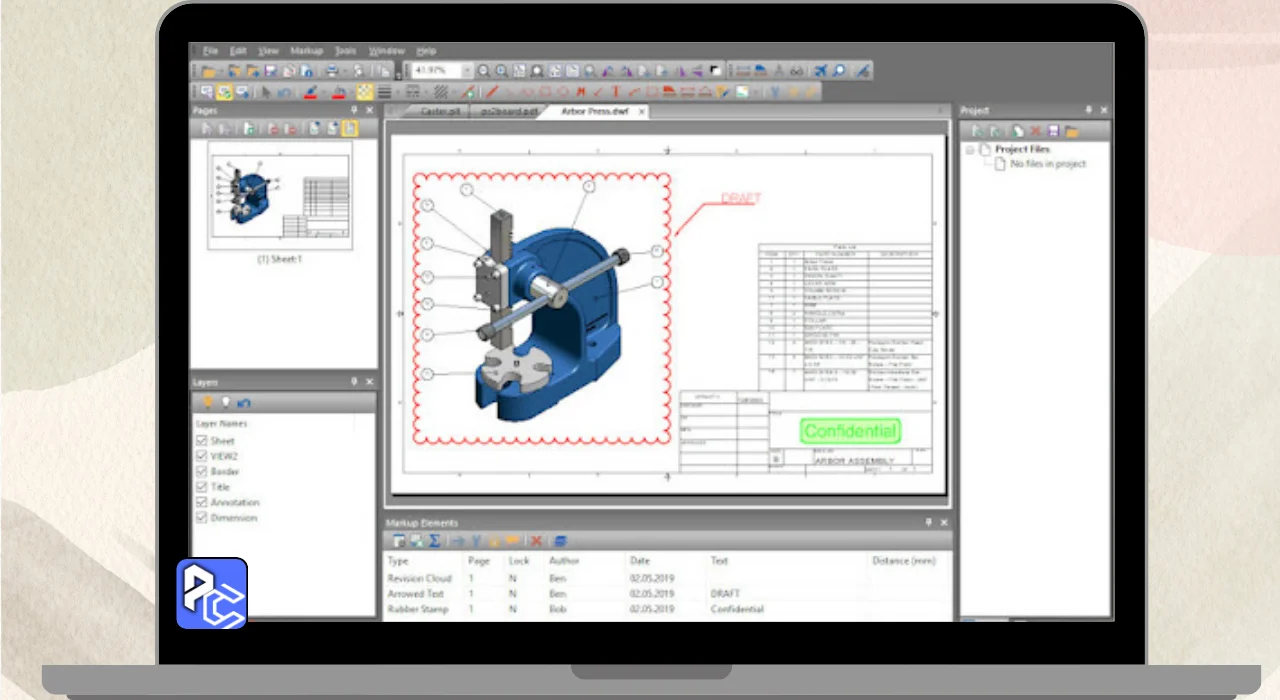Click the Sheet:1 page thumbnail
This screenshot has height=700, width=1280.
(281, 195)
